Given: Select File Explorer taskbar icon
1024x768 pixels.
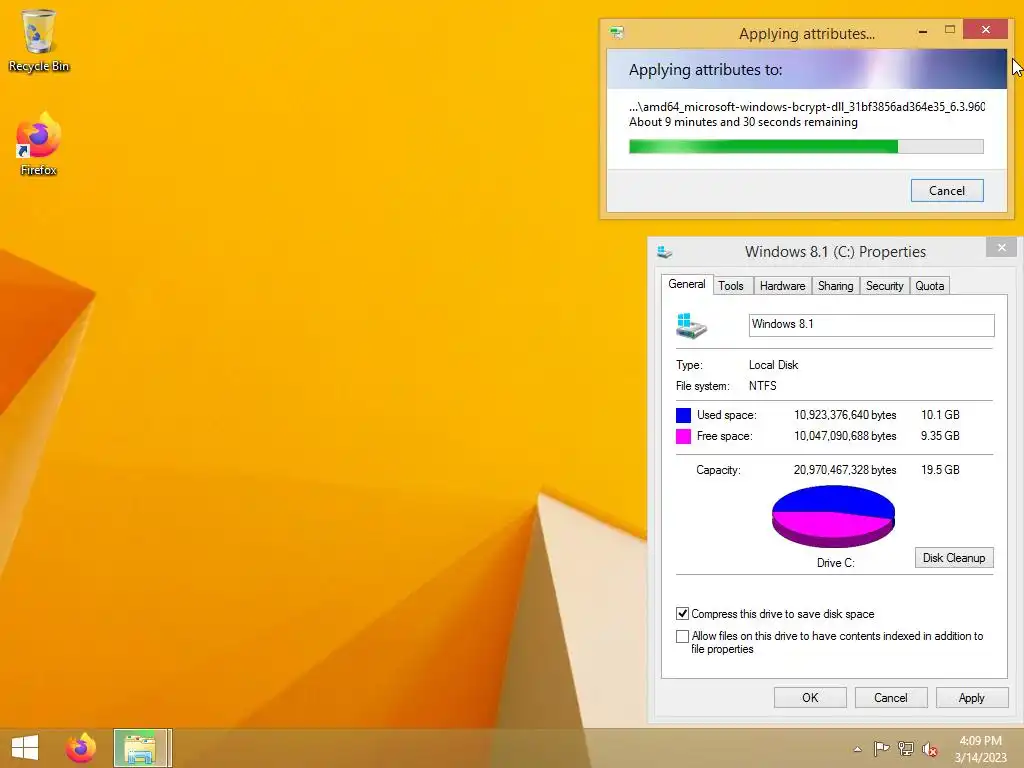Looking at the screenshot, I should point(140,748).
